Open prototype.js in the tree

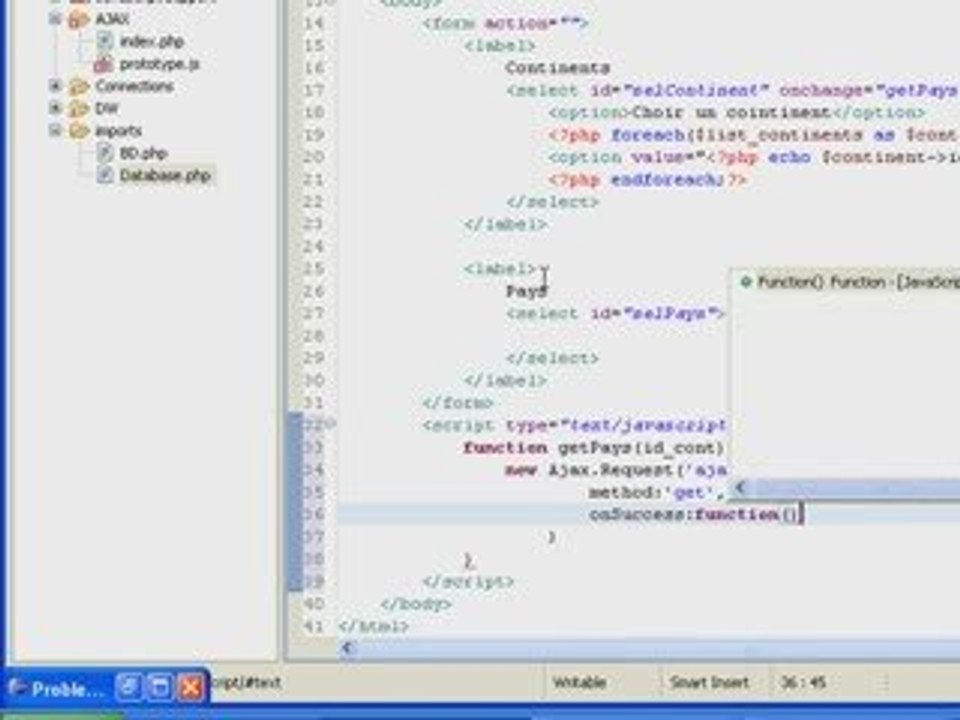[159, 64]
